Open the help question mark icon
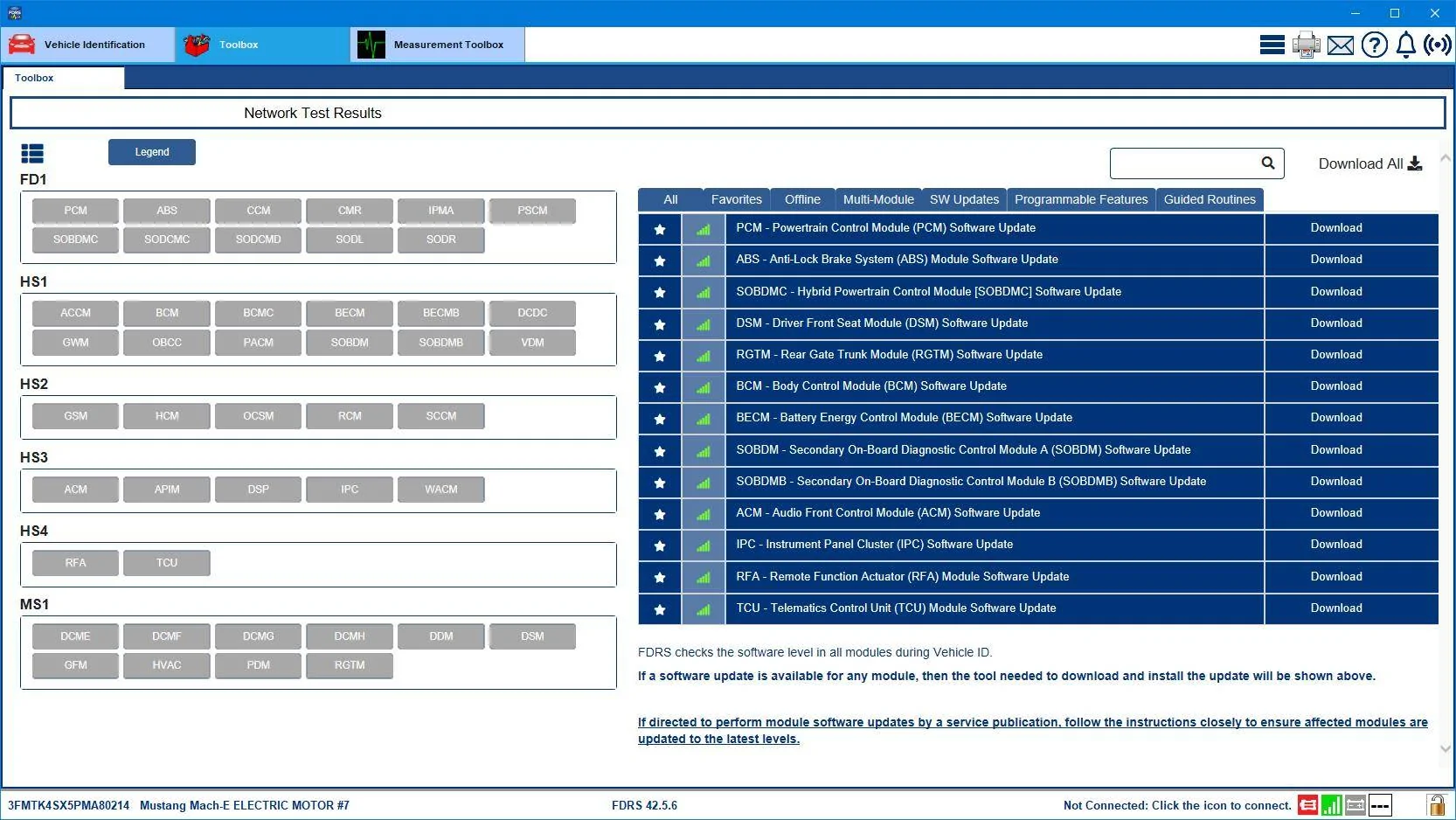1456x820 pixels. point(1374,45)
